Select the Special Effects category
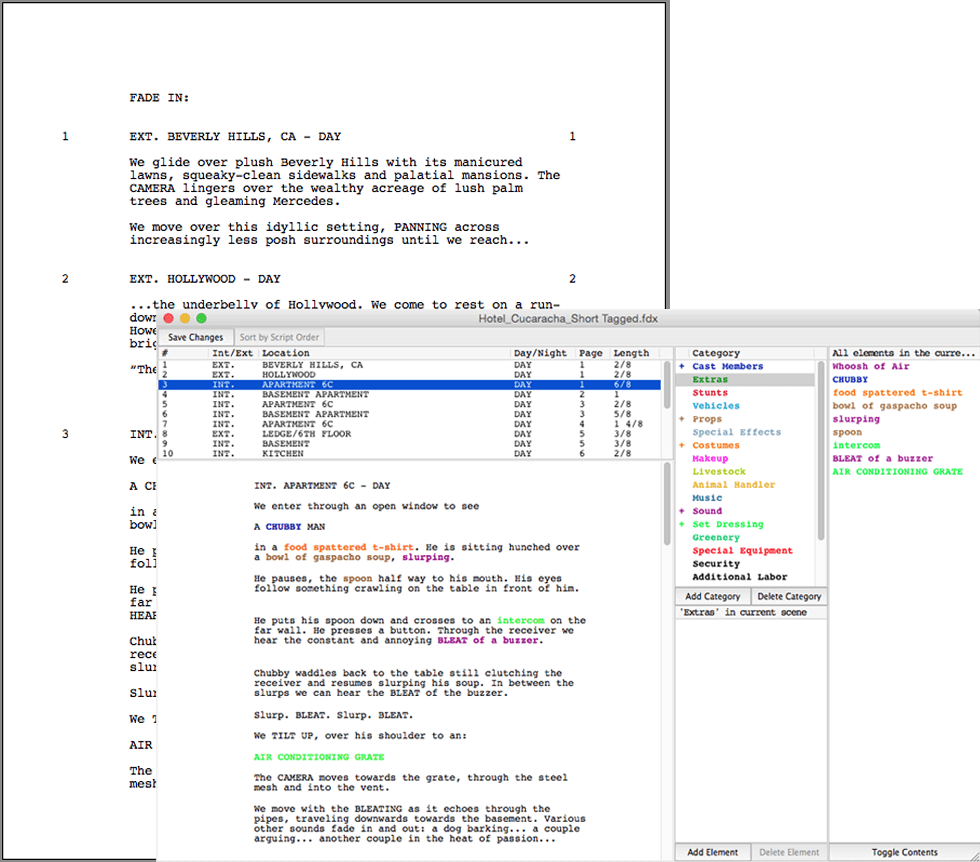Viewport: 980px width, 862px height. click(736, 432)
